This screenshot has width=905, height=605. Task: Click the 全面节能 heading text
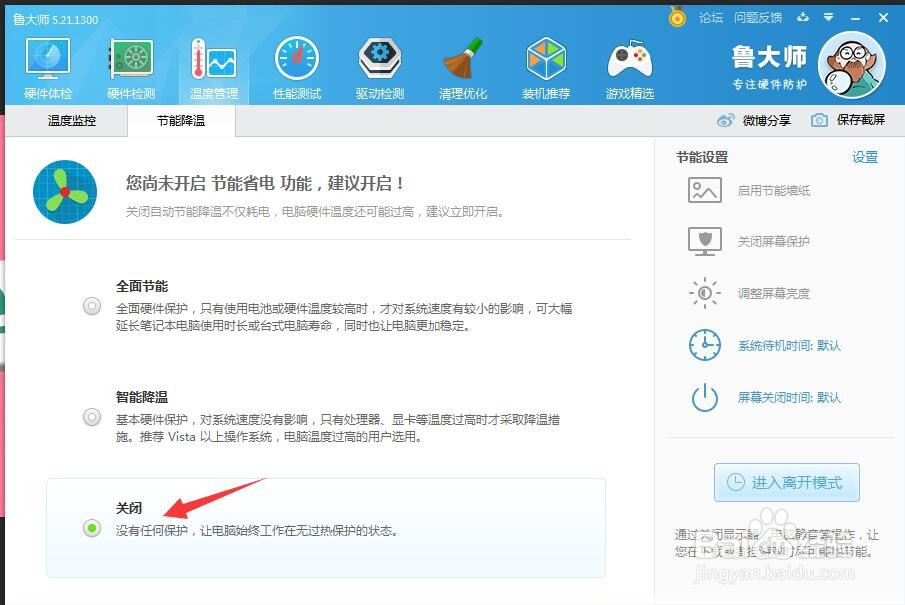coord(142,286)
